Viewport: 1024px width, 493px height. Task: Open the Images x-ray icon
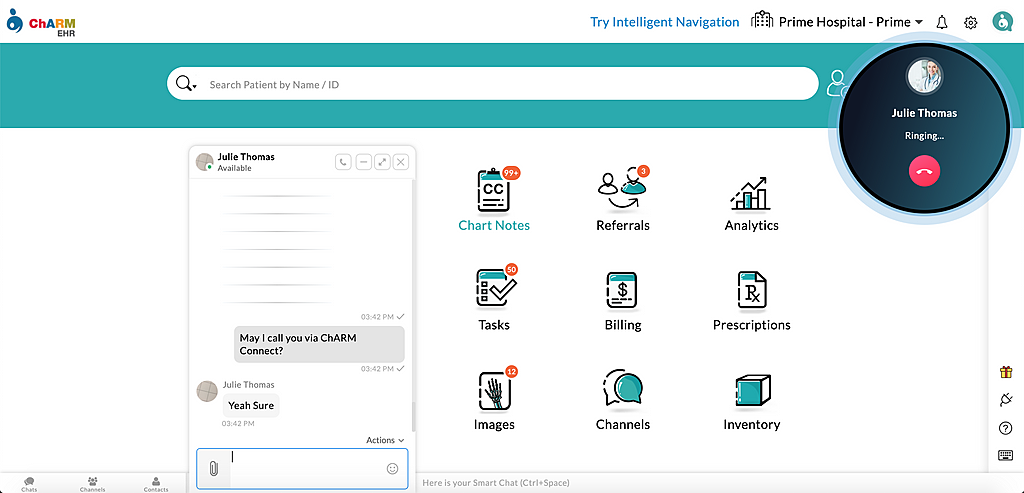[494, 390]
